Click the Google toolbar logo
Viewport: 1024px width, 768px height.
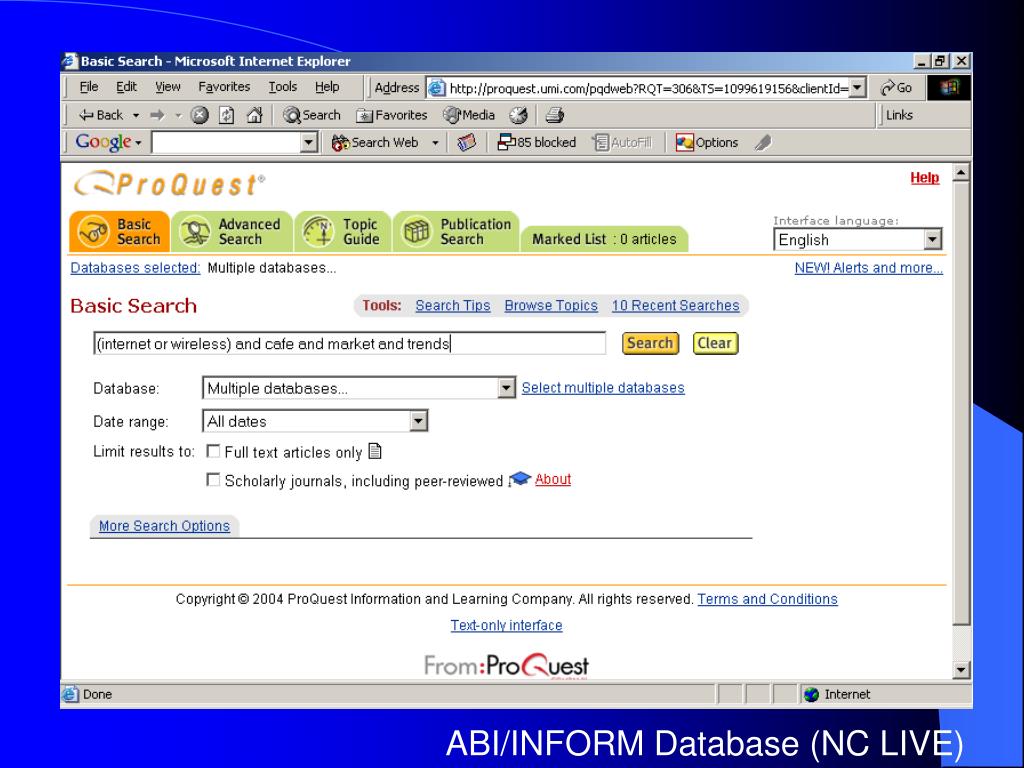[x=103, y=142]
